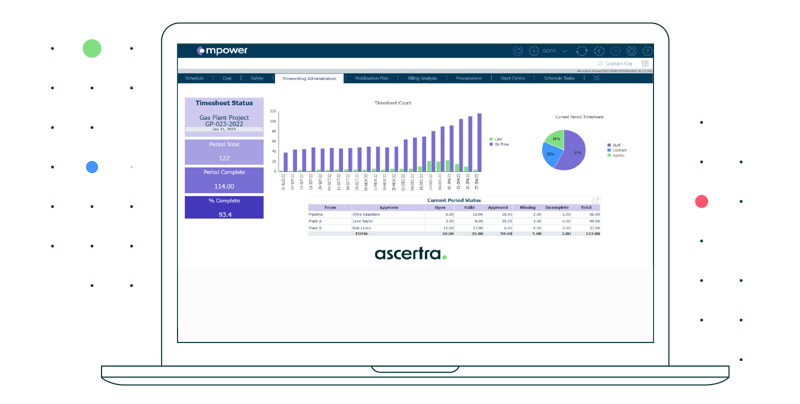800x404 pixels.
Task: Open the Schedule Tasks tab
Action: click(559, 78)
